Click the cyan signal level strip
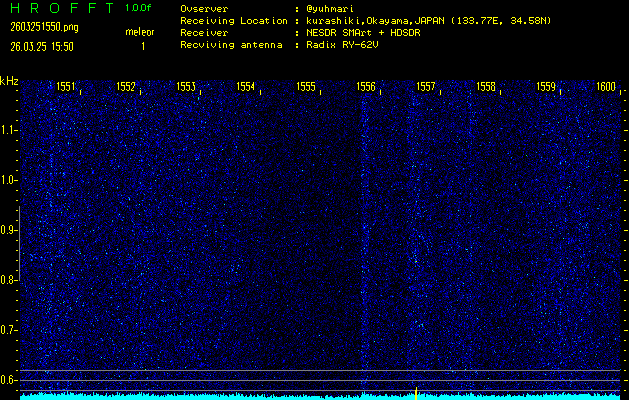 [320, 397]
